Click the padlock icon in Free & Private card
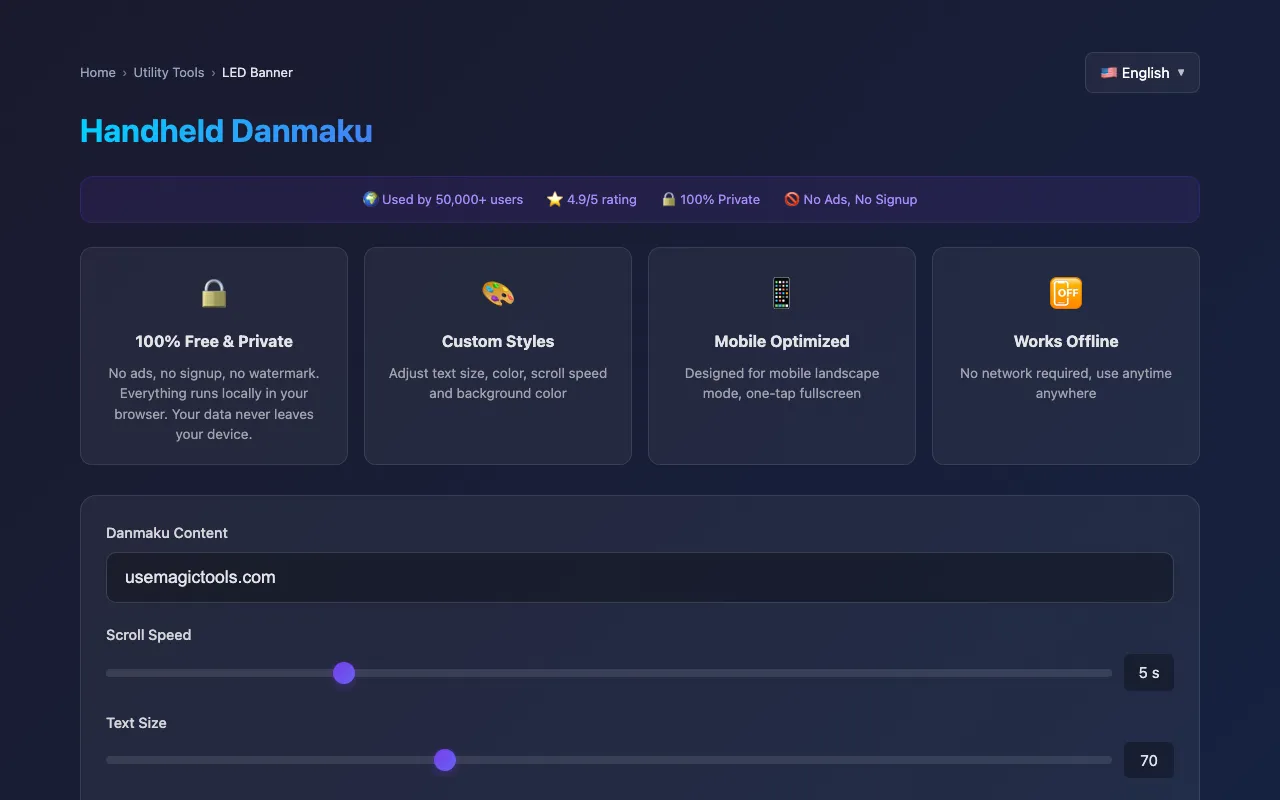Image resolution: width=1280 pixels, height=800 pixels. [214, 293]
